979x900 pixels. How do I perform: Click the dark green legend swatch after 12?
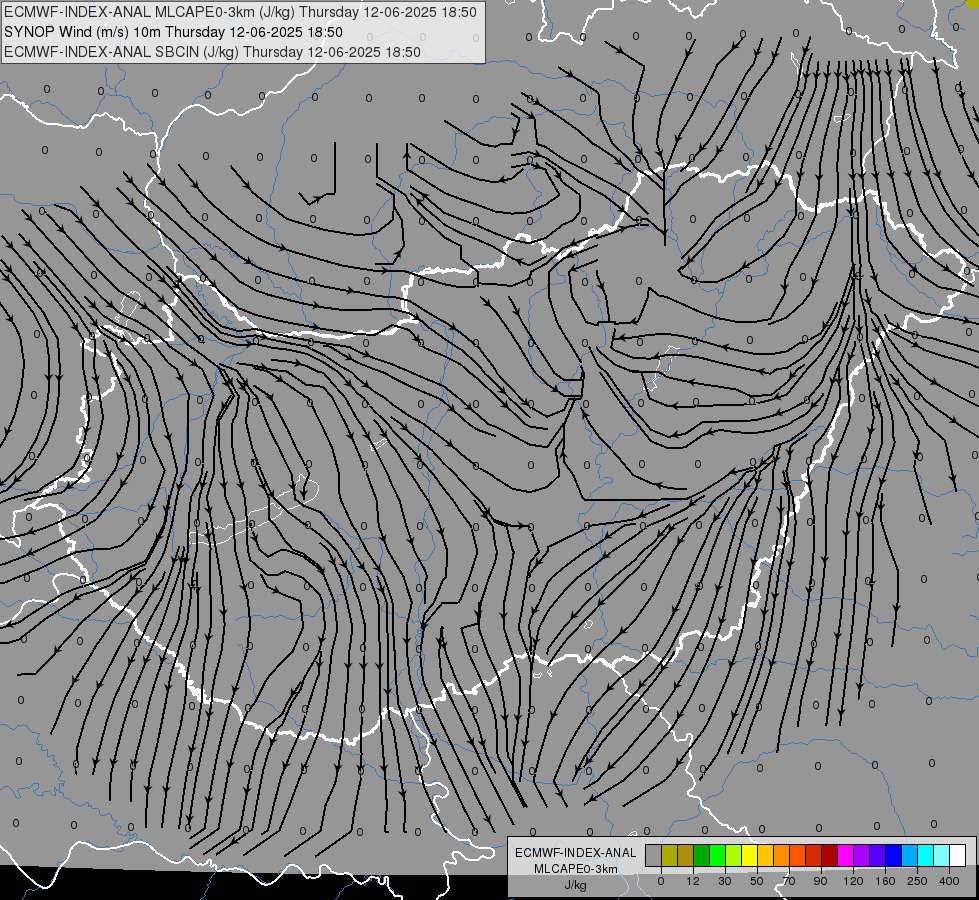702,855
